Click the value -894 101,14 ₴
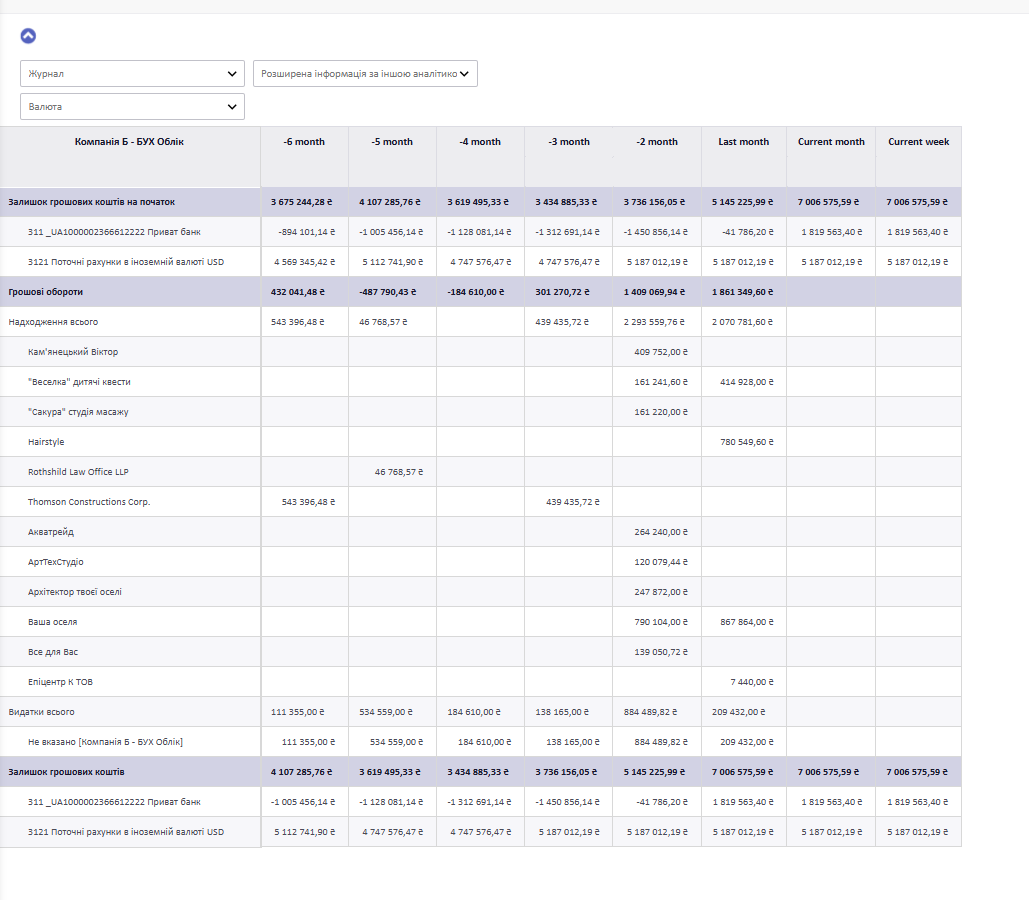Image resolution: width=1029 pixels, height=900 pixels. [306, 232]
